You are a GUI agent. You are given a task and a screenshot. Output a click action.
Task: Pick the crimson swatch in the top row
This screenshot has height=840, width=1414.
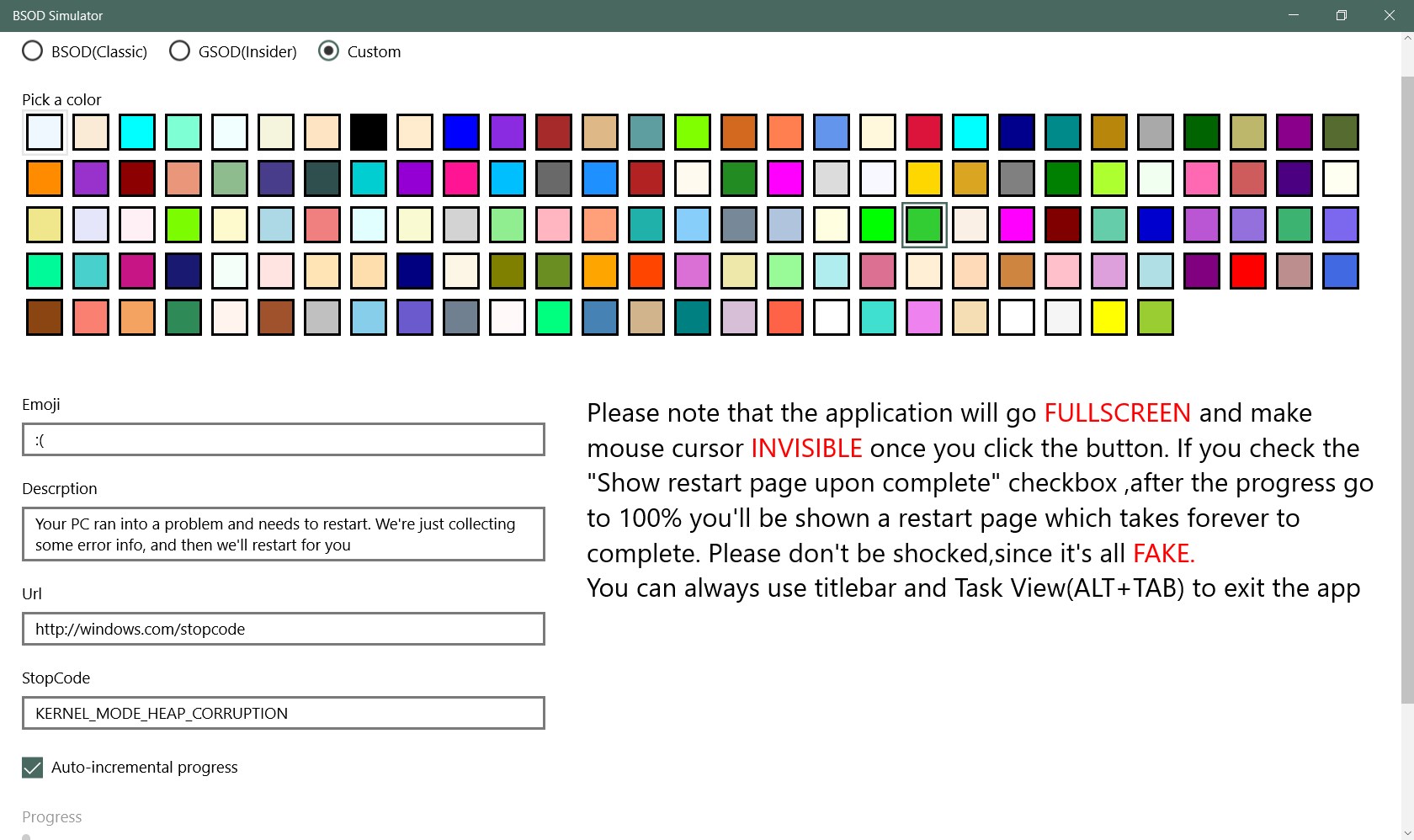[924, 132]
